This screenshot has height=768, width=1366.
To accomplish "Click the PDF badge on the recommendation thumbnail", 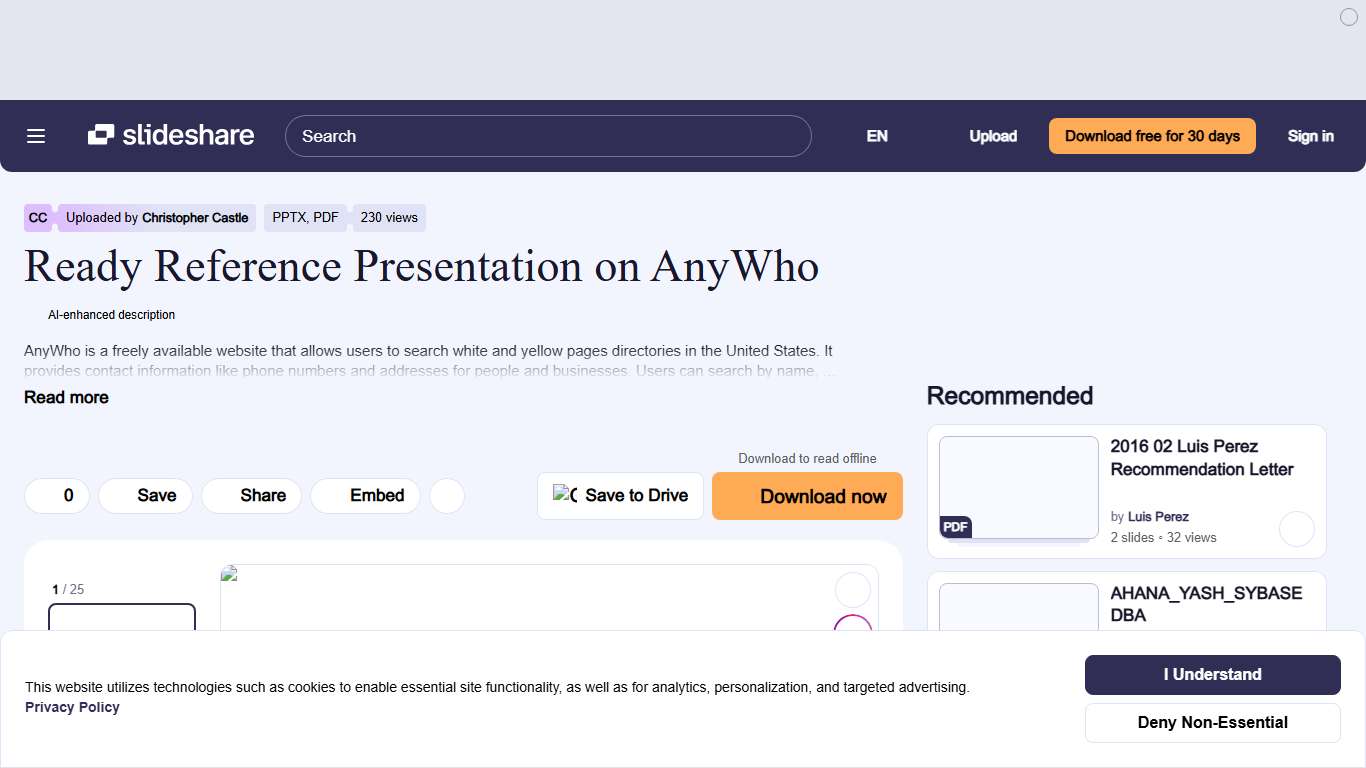I will tap(955, 527).
